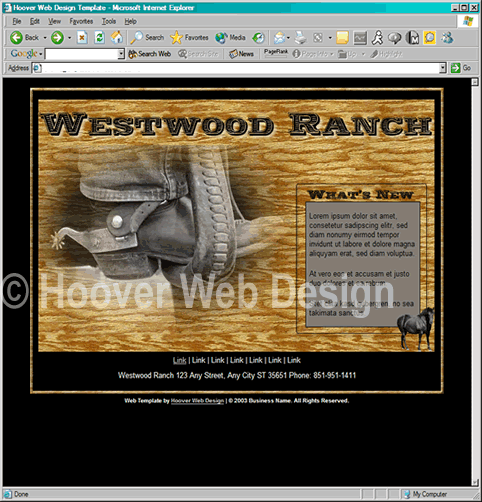Go to the Home page icon
Screen dimensions: 482x502
117,38
